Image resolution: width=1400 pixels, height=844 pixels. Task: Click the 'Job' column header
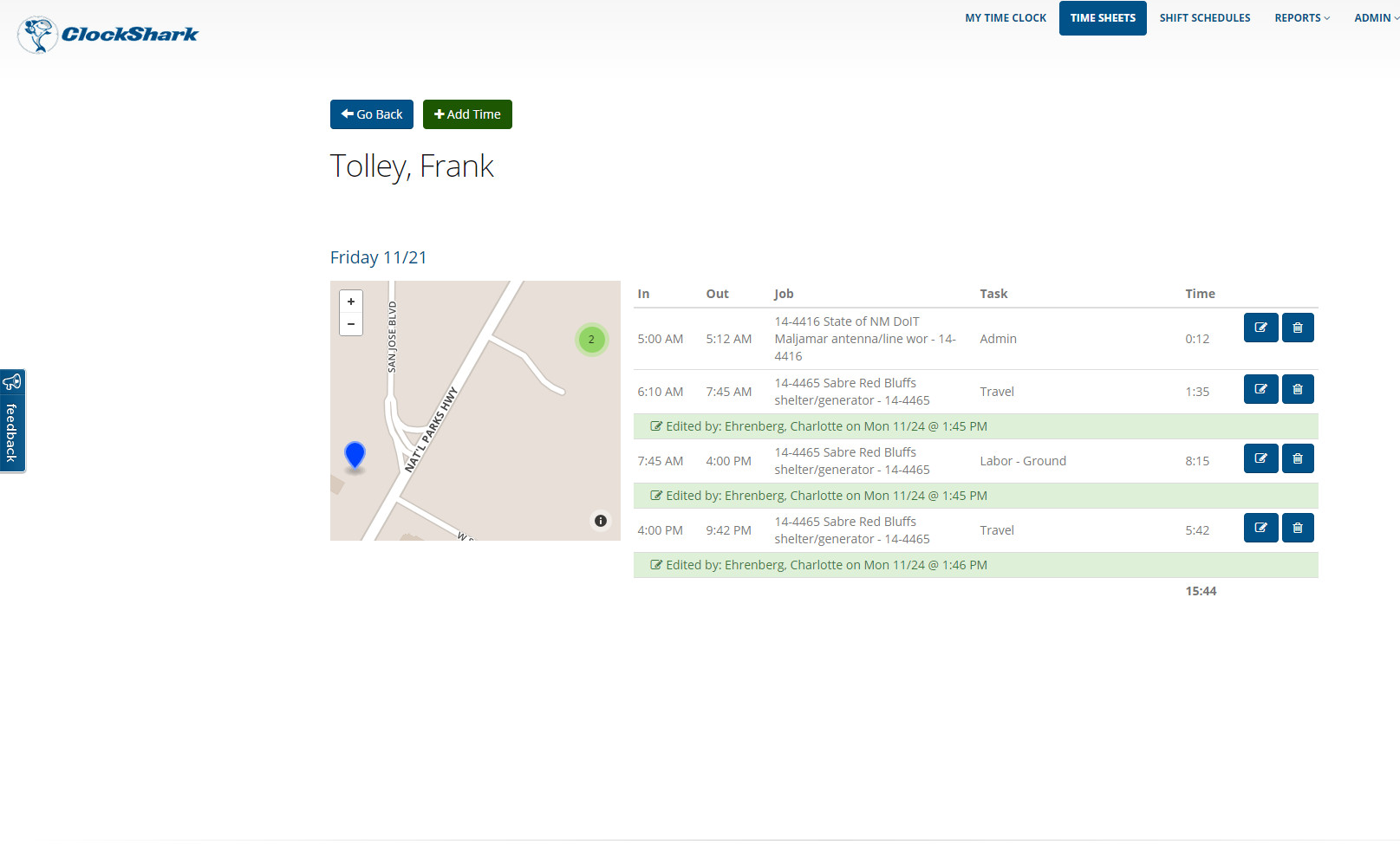coord(784,294)
